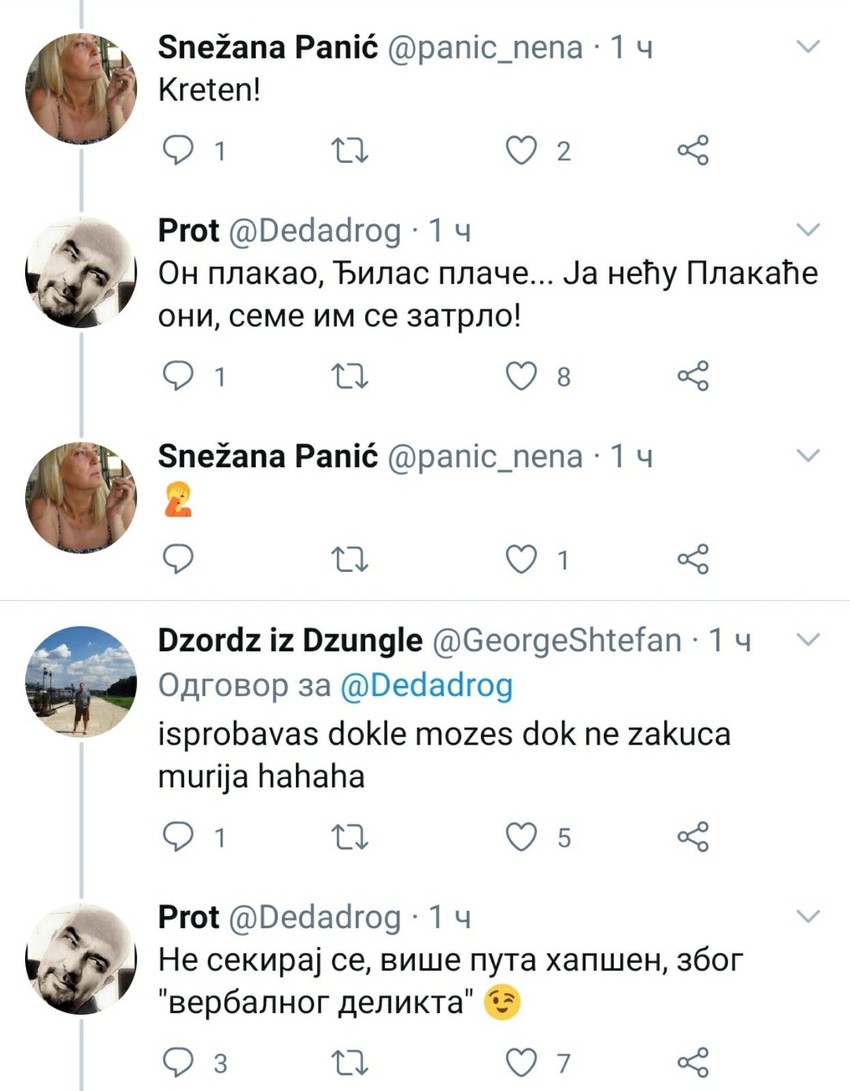Unlike the emoji tweet with one like
The image size is (850, 1091).
coord(520,561)
